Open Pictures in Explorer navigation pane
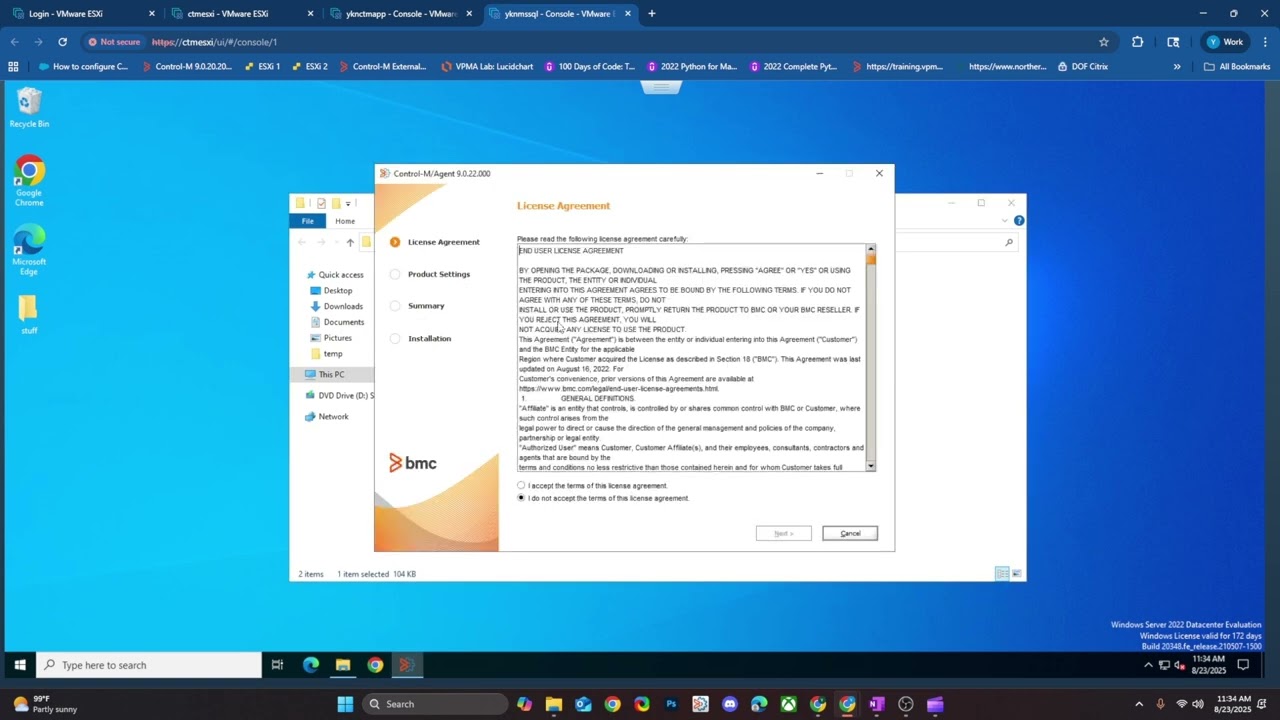Viewport: 1280px width, 720px height. pyautogui.click(x=337, y=338)
